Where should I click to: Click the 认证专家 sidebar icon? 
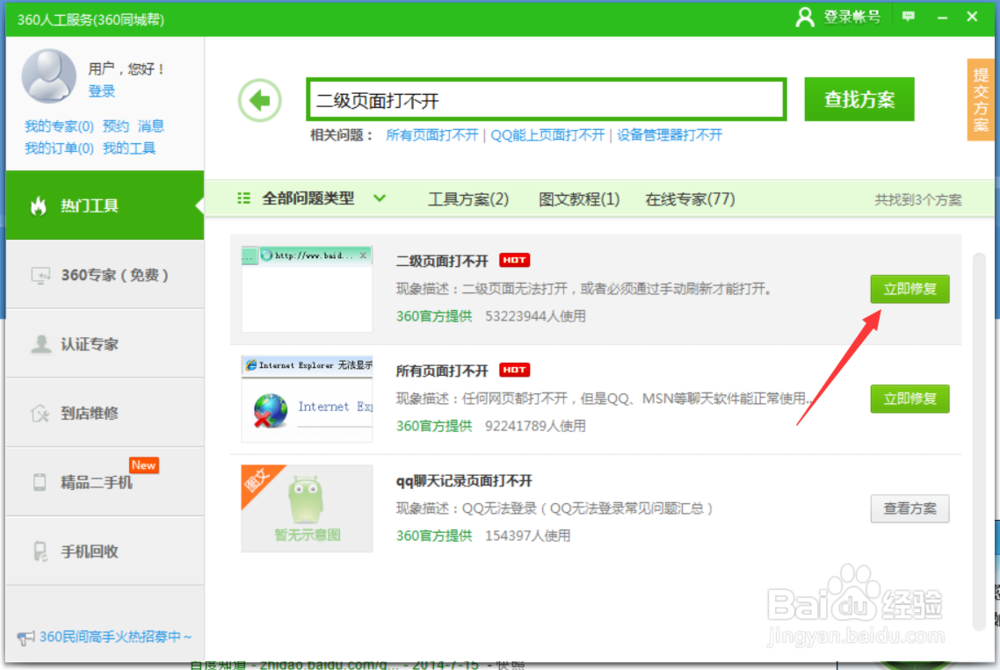click(x=42, y=343)
